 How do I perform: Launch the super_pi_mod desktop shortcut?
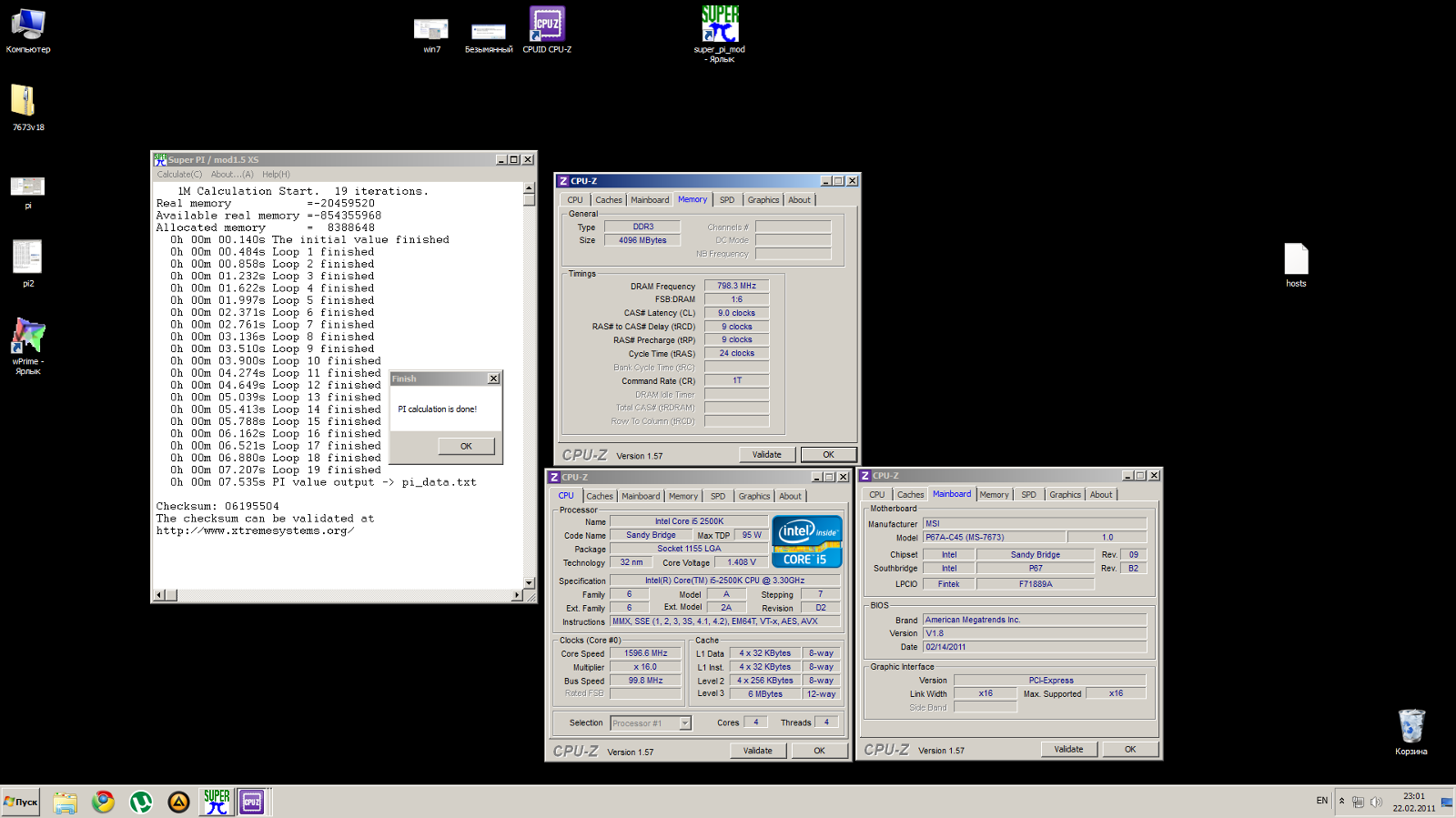point(720,34)
